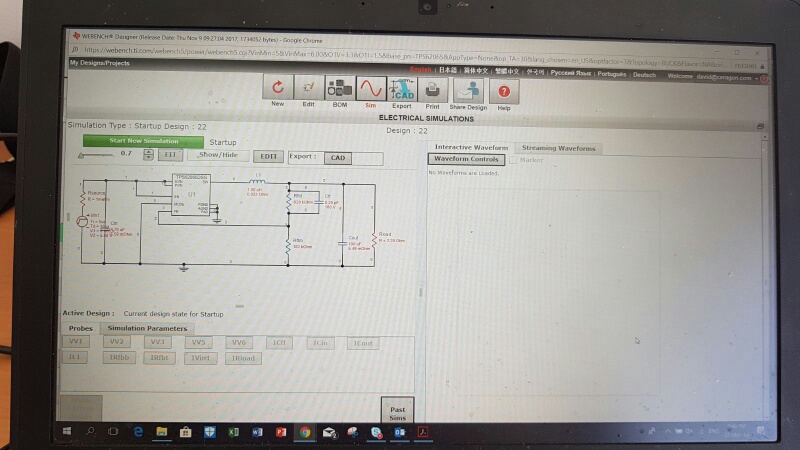
Task: Click the L1 inductor in the schematic
Action: pyautogui.click(x=257, y=181)
